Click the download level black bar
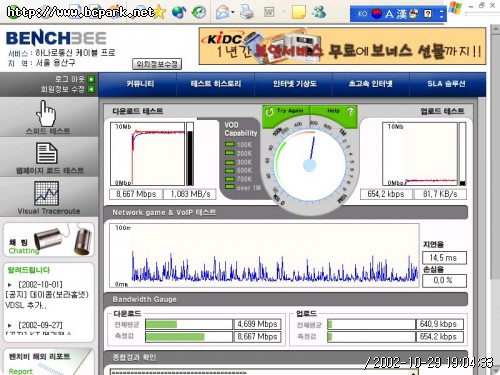The image size is (500, 375). 190,154
